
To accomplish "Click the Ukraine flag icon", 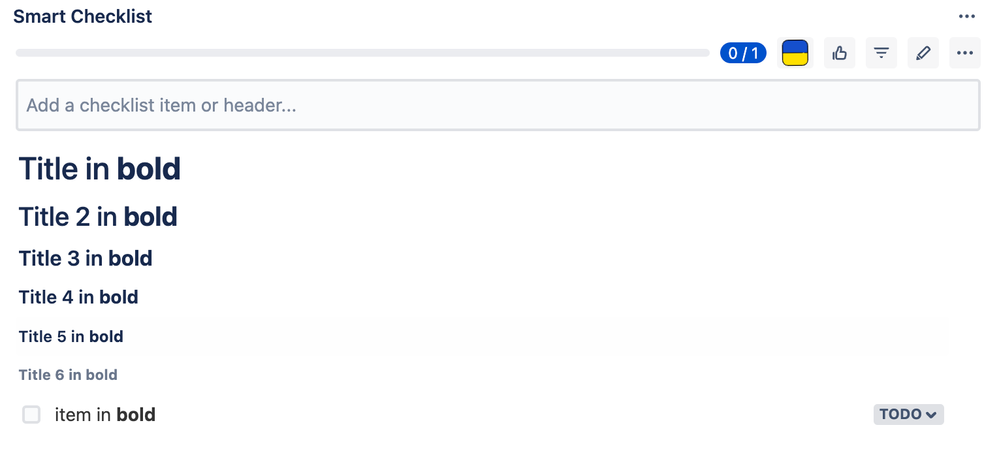I will [x=795, y=53].
